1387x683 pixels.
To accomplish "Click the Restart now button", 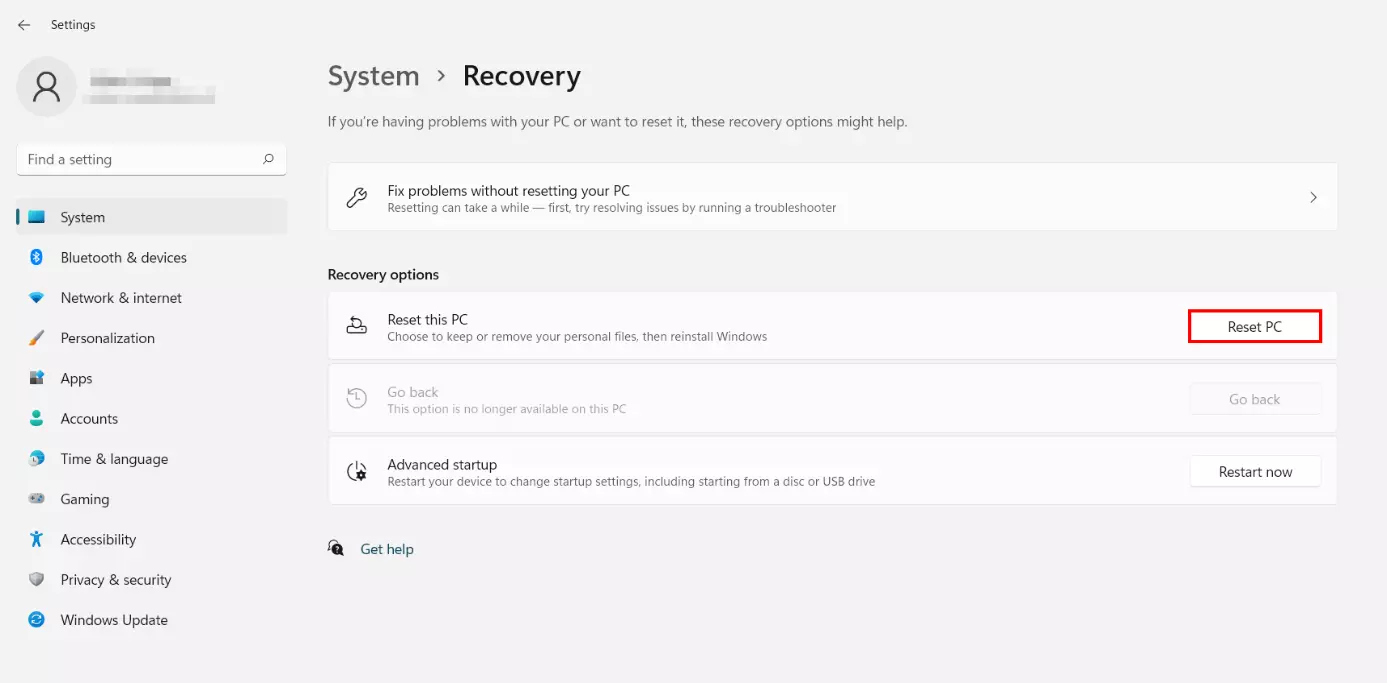I will pos(1255,472).
